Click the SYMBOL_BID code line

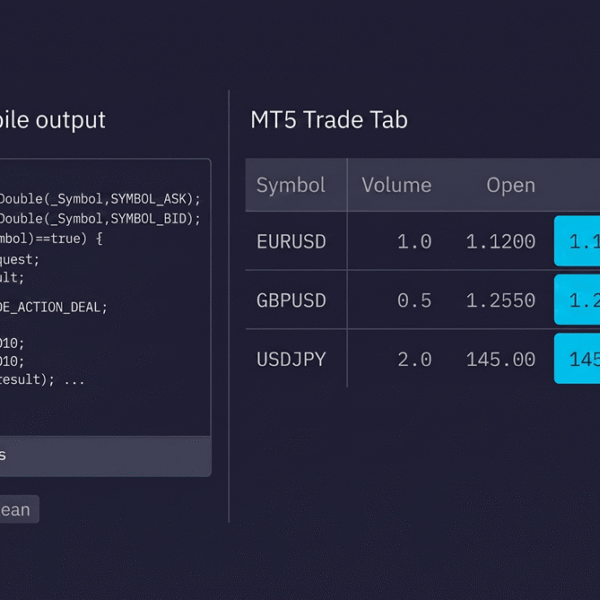coord(99,219)
